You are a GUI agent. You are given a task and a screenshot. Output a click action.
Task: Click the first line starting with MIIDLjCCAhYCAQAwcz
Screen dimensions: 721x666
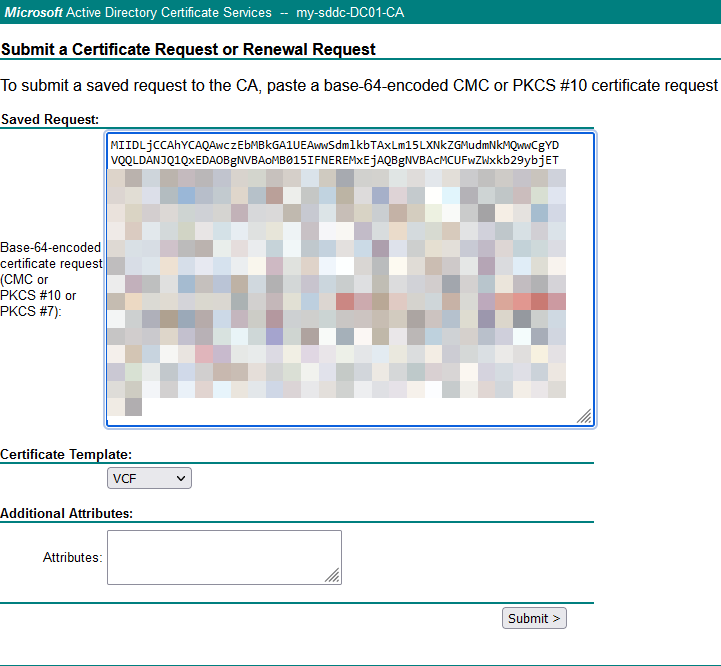coord(335,145)
